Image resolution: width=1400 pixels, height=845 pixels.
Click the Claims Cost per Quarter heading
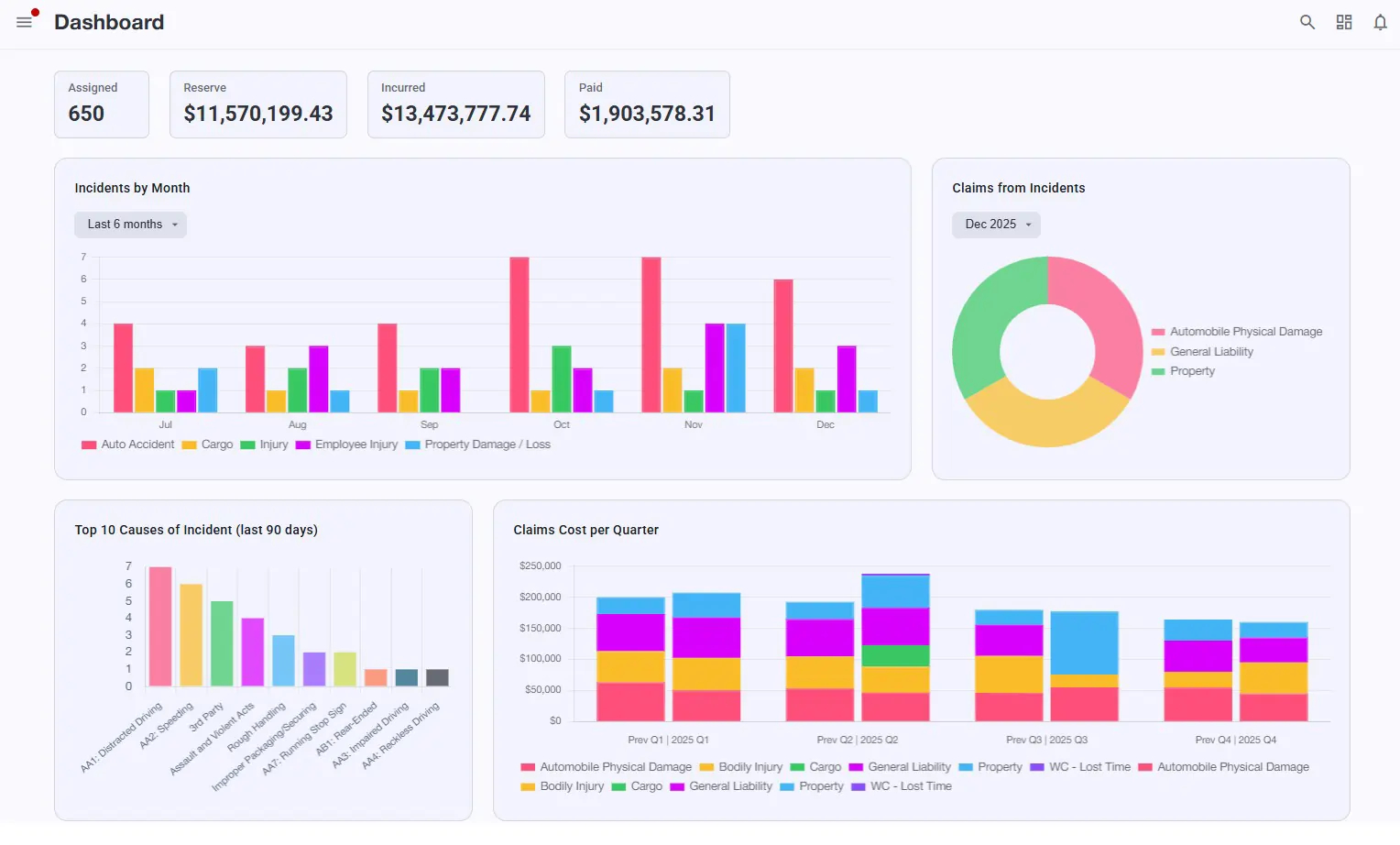pyautogui.click(x=586, y=530)
